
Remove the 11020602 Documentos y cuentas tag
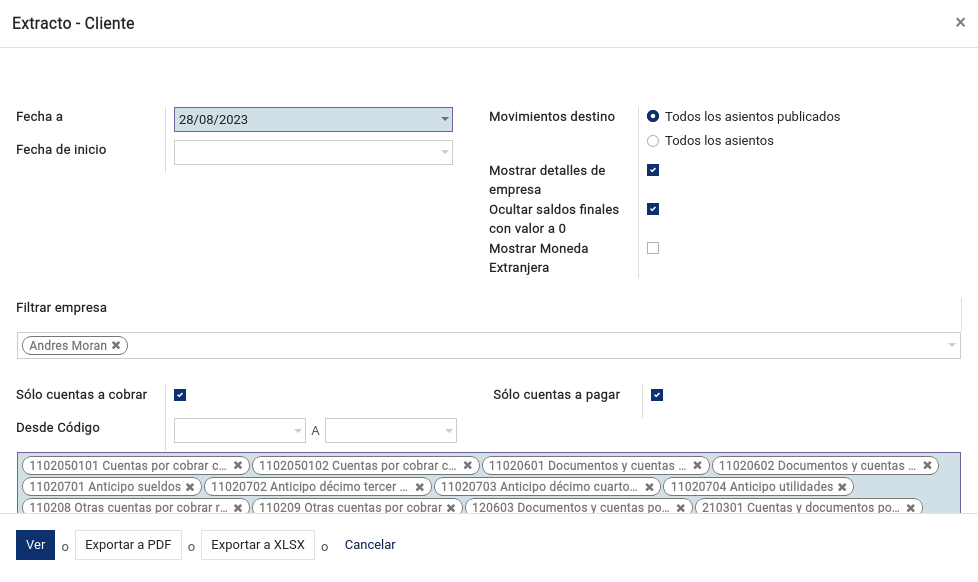(x=927, y=465)
